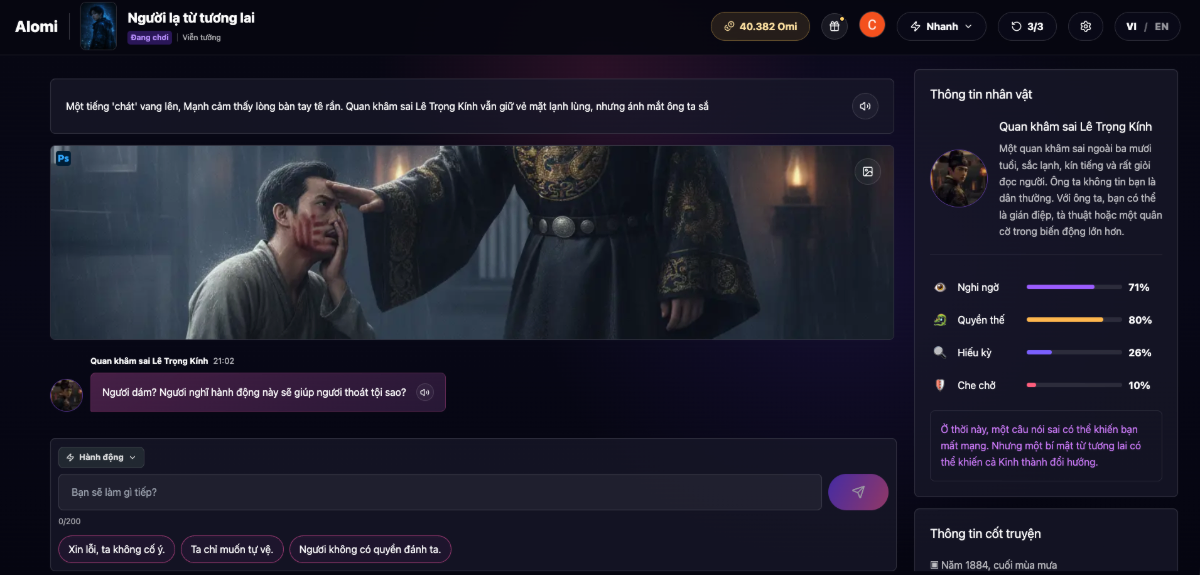This screenshot has height=575, width=1200.
Task: Click the 'Thông tin cốt truyện' heading
Action: [986, 534]
